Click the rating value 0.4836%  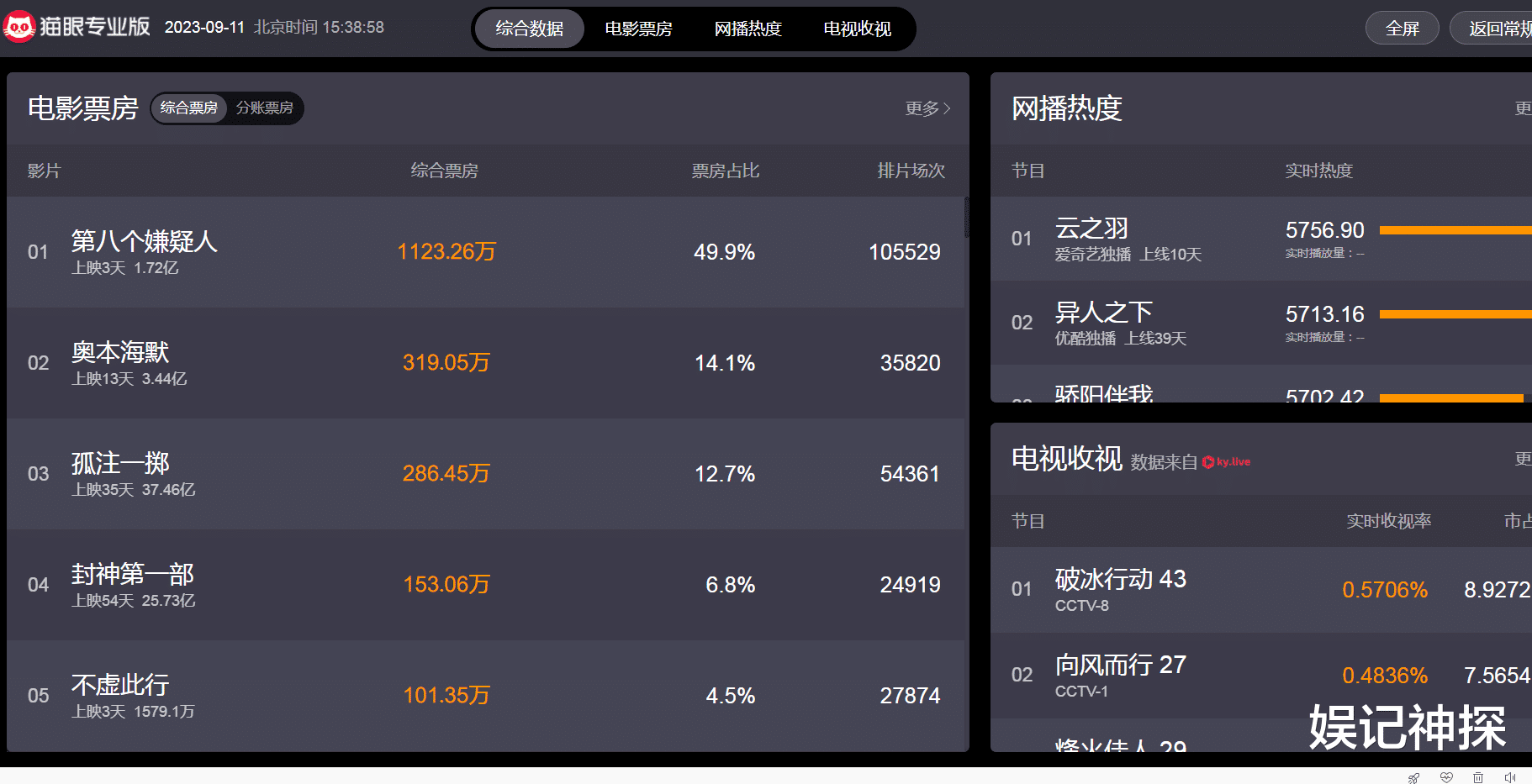point(1385,676)
